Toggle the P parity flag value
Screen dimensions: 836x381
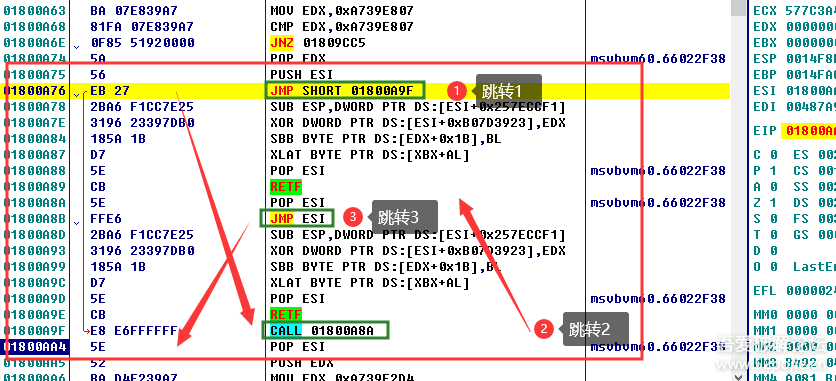(x=774, y=171)
